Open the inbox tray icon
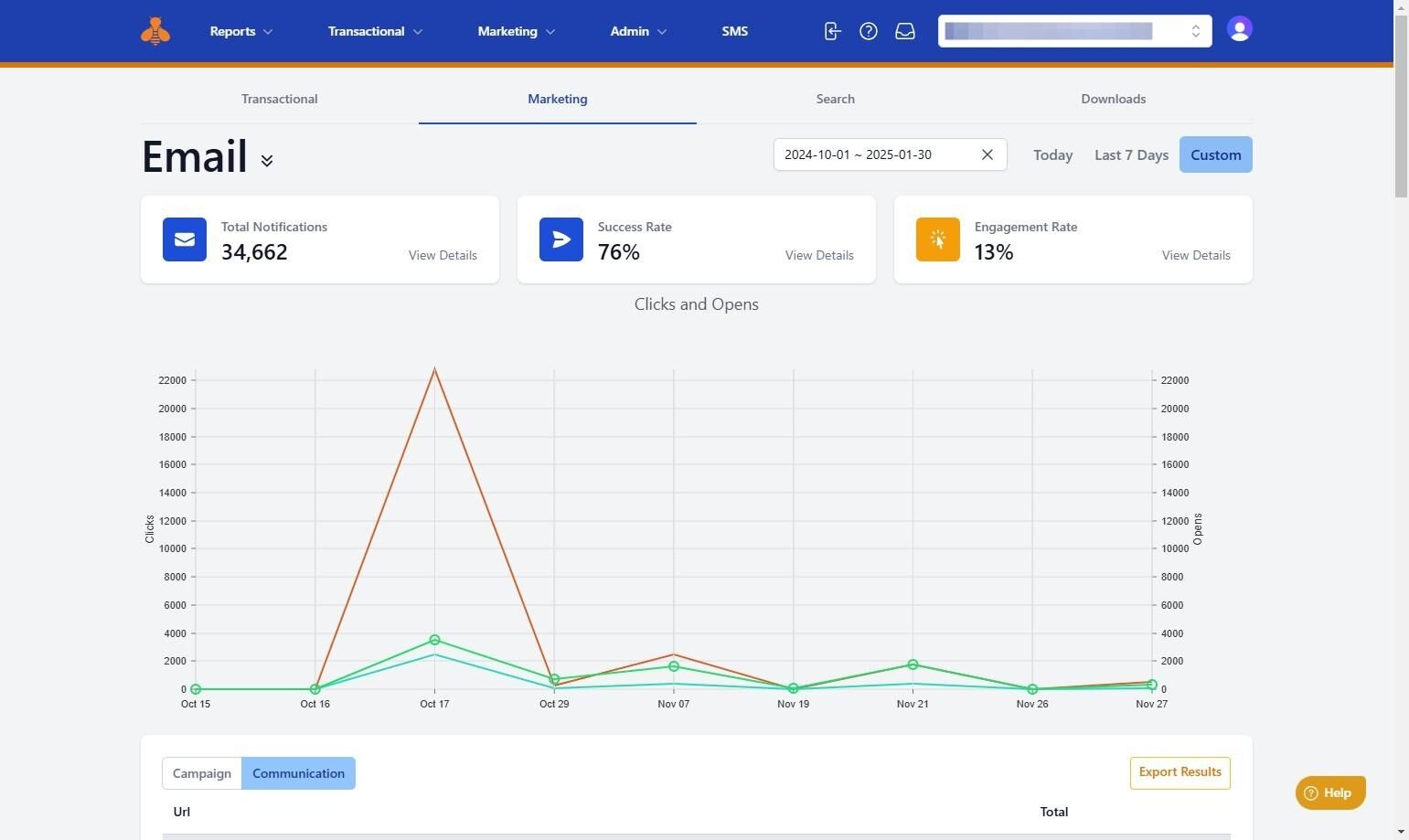 click(905, 31)
